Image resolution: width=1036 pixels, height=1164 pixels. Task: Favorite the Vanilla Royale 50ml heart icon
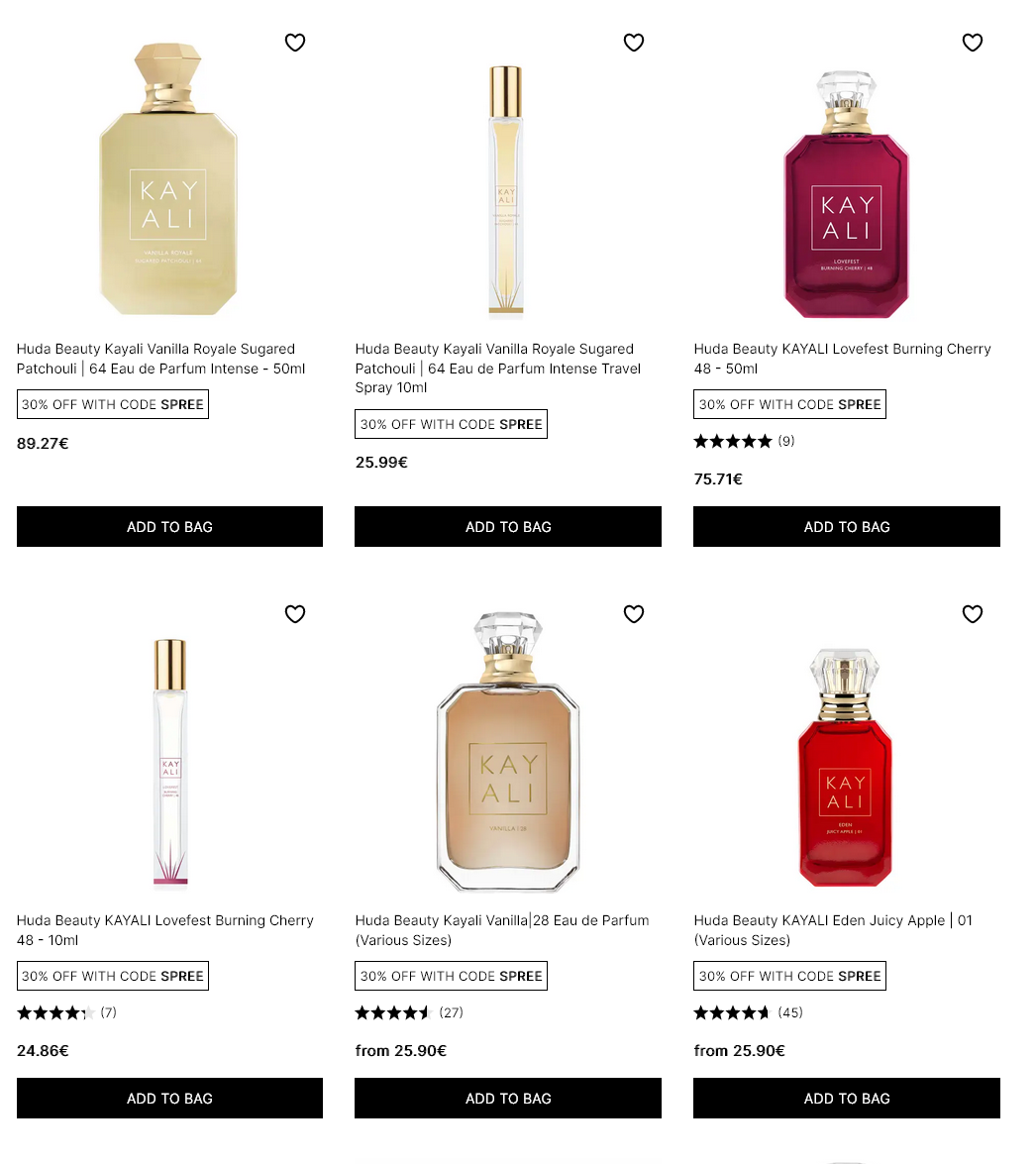[295, 43]
